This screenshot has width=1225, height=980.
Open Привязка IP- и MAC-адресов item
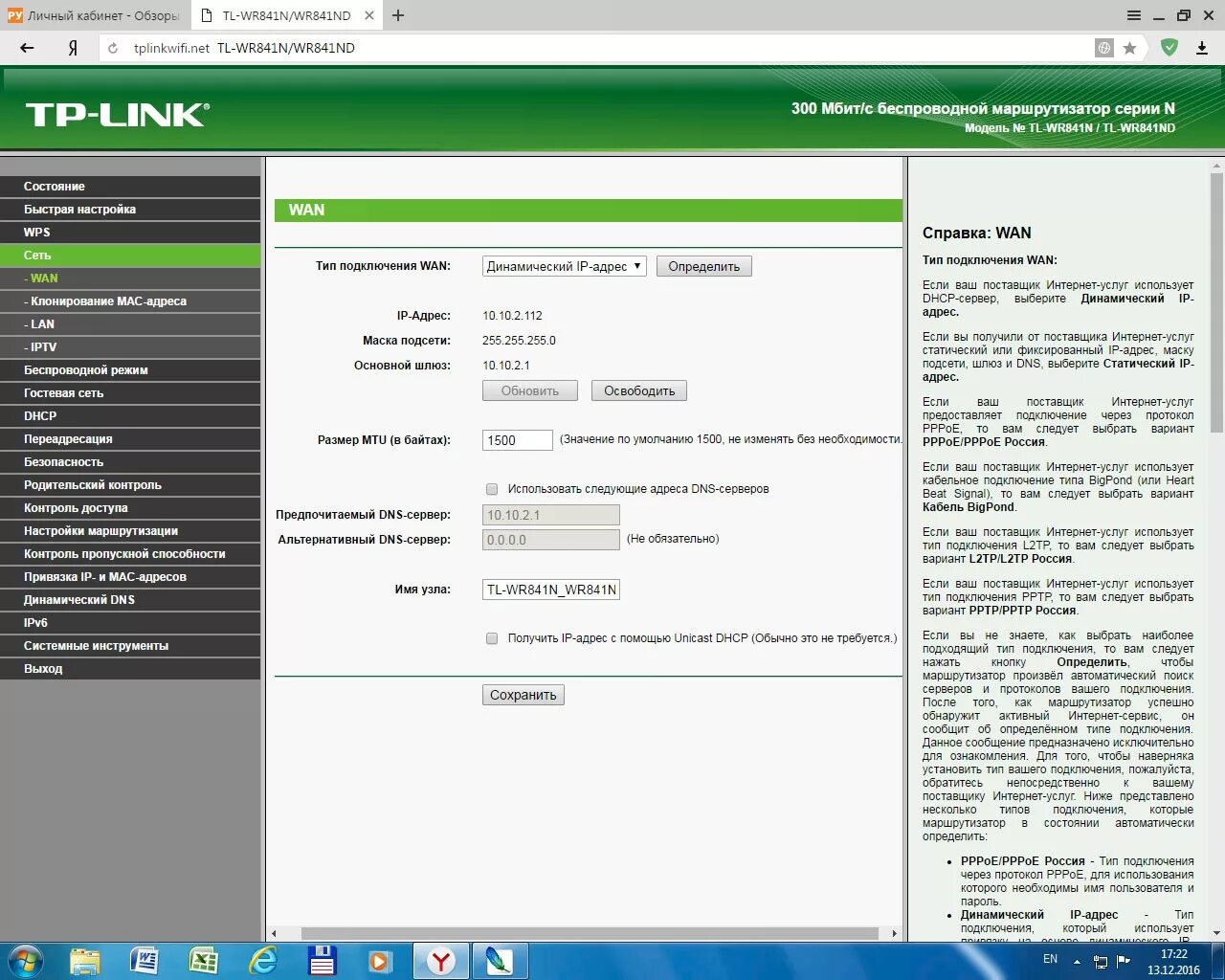click(130, 577)
